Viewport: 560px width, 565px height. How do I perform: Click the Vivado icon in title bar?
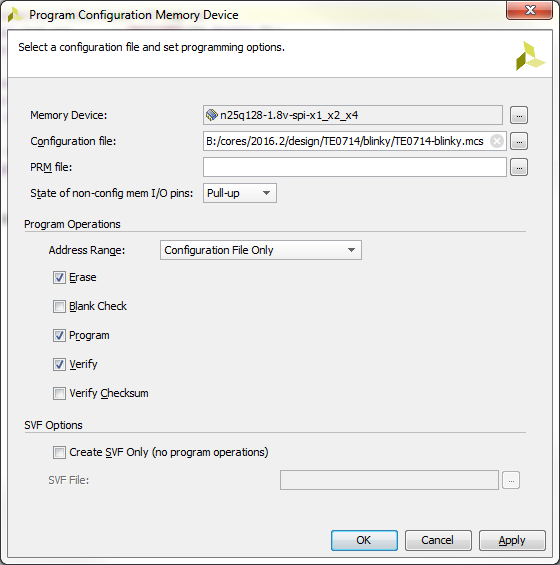[15, 15]
